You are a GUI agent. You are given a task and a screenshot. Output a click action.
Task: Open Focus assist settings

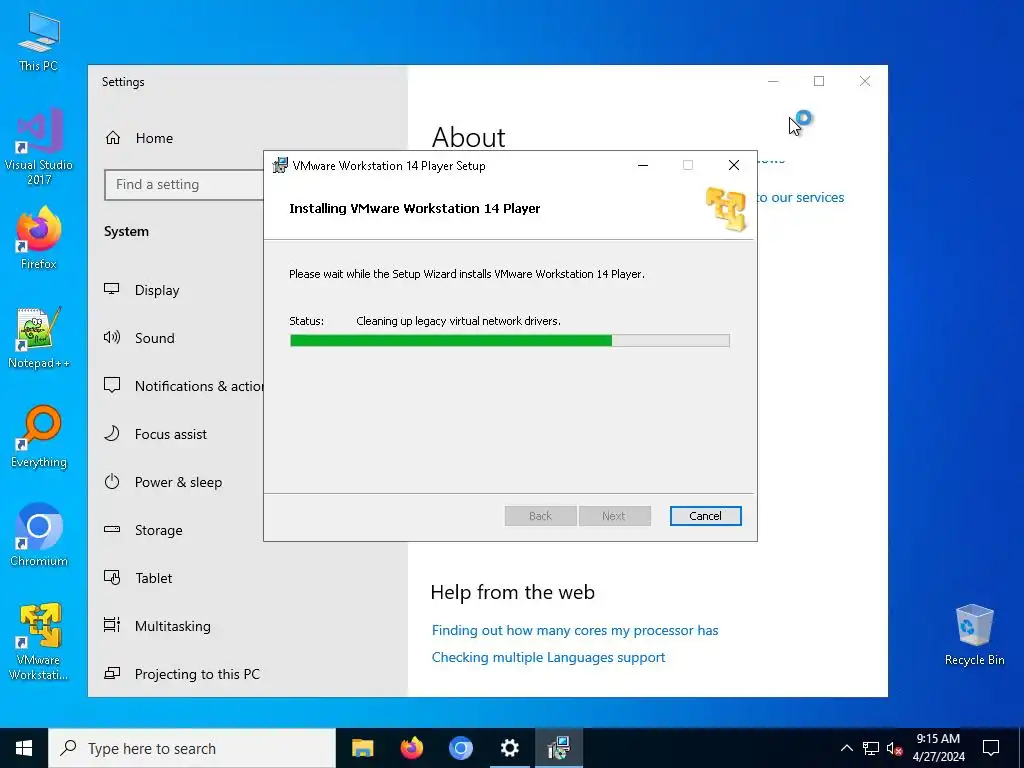point(155,434)
